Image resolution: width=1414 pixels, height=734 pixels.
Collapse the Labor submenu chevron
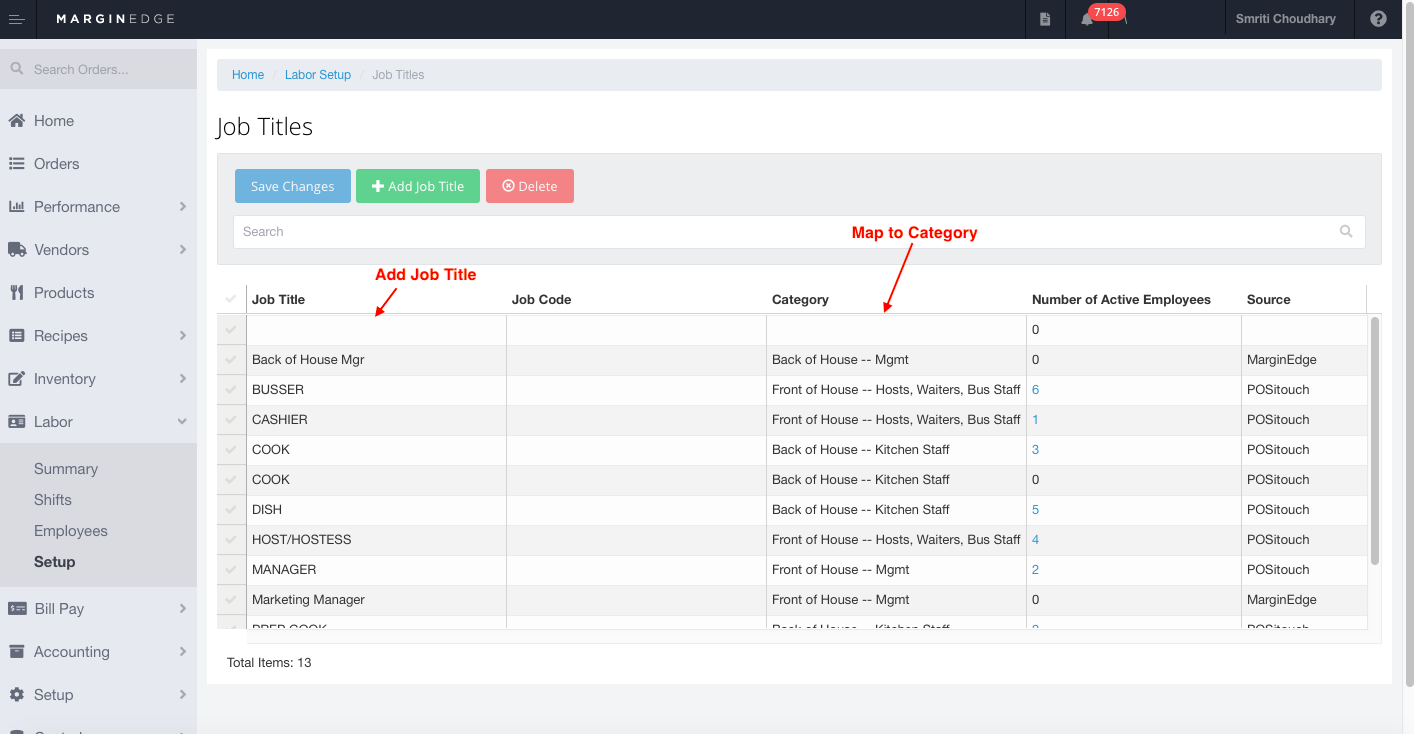(183, 422)
